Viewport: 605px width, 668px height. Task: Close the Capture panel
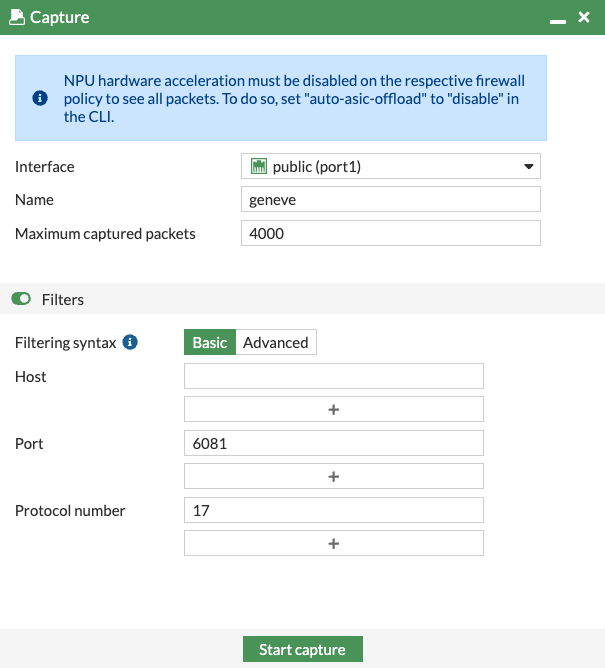(584, 17)
